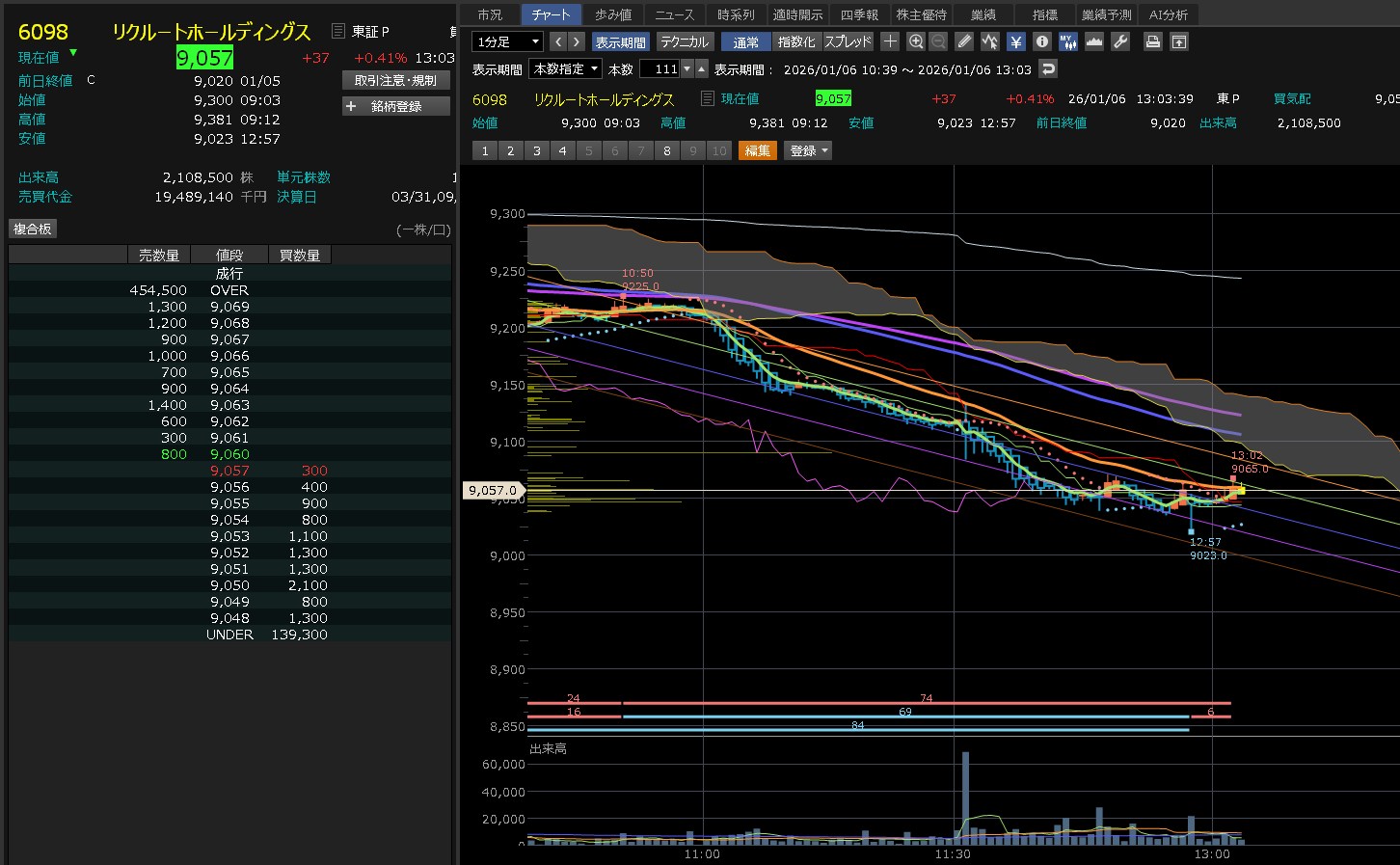
Task: Open the 1分足 timeframe dropdown
Action: click(x=507, y=41)
